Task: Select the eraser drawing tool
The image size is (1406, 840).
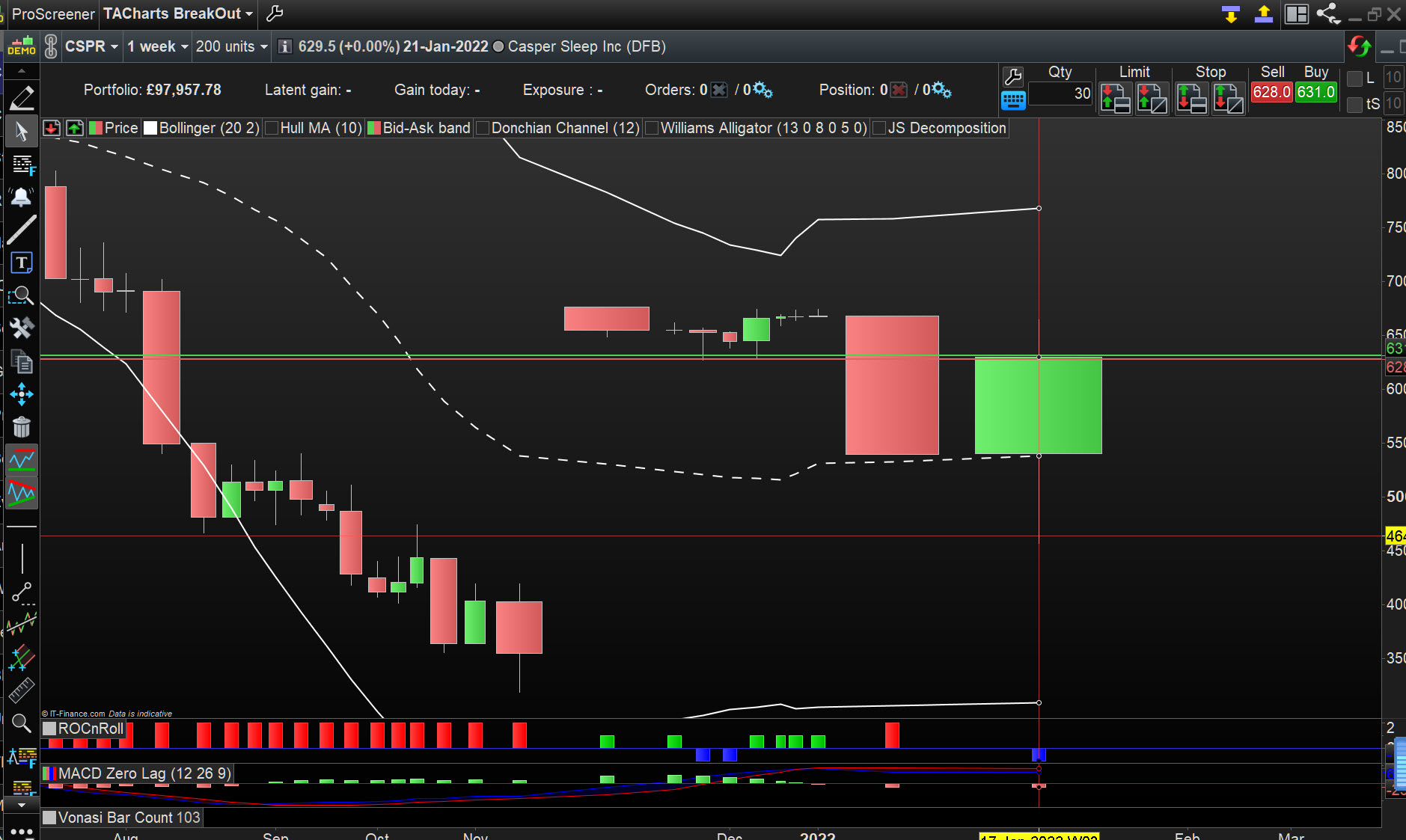Action: pos(21,98)
